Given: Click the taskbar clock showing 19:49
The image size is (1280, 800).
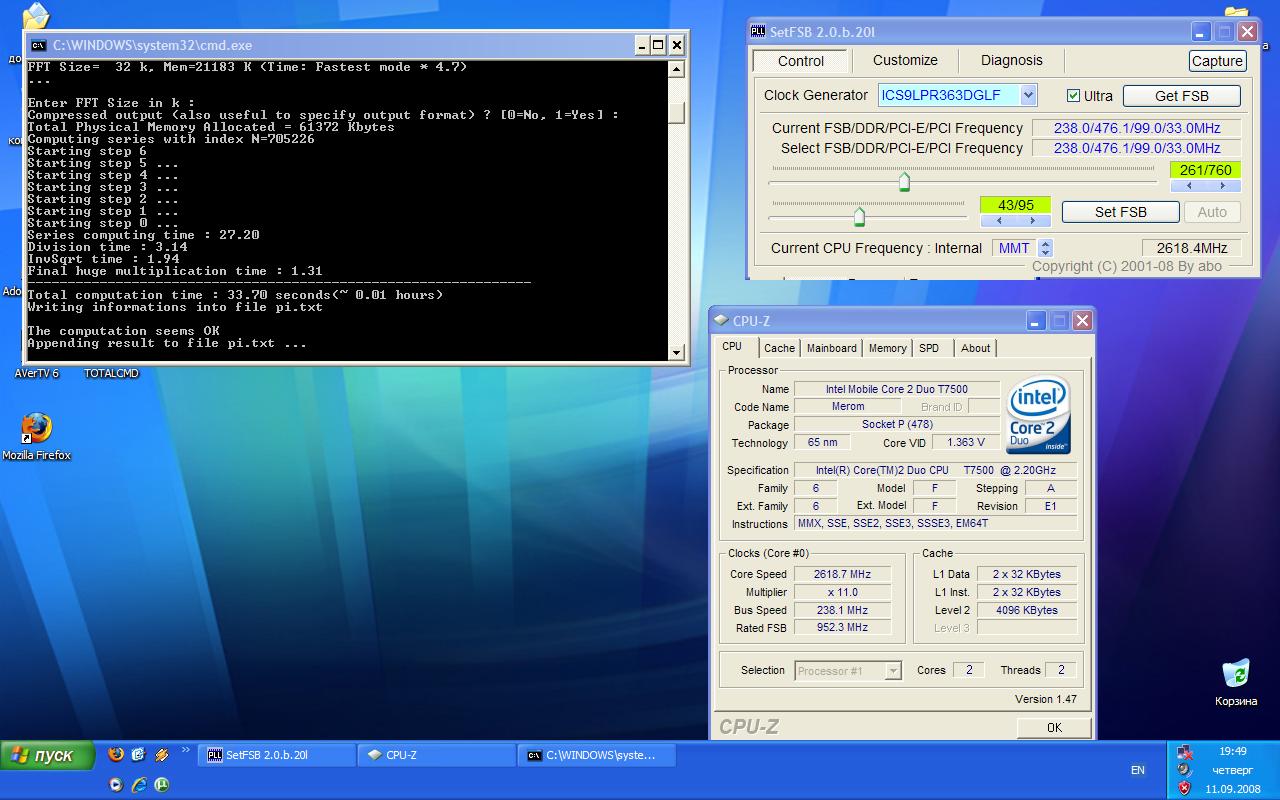Looking at the screenshot, I should tap(1233, 751).
